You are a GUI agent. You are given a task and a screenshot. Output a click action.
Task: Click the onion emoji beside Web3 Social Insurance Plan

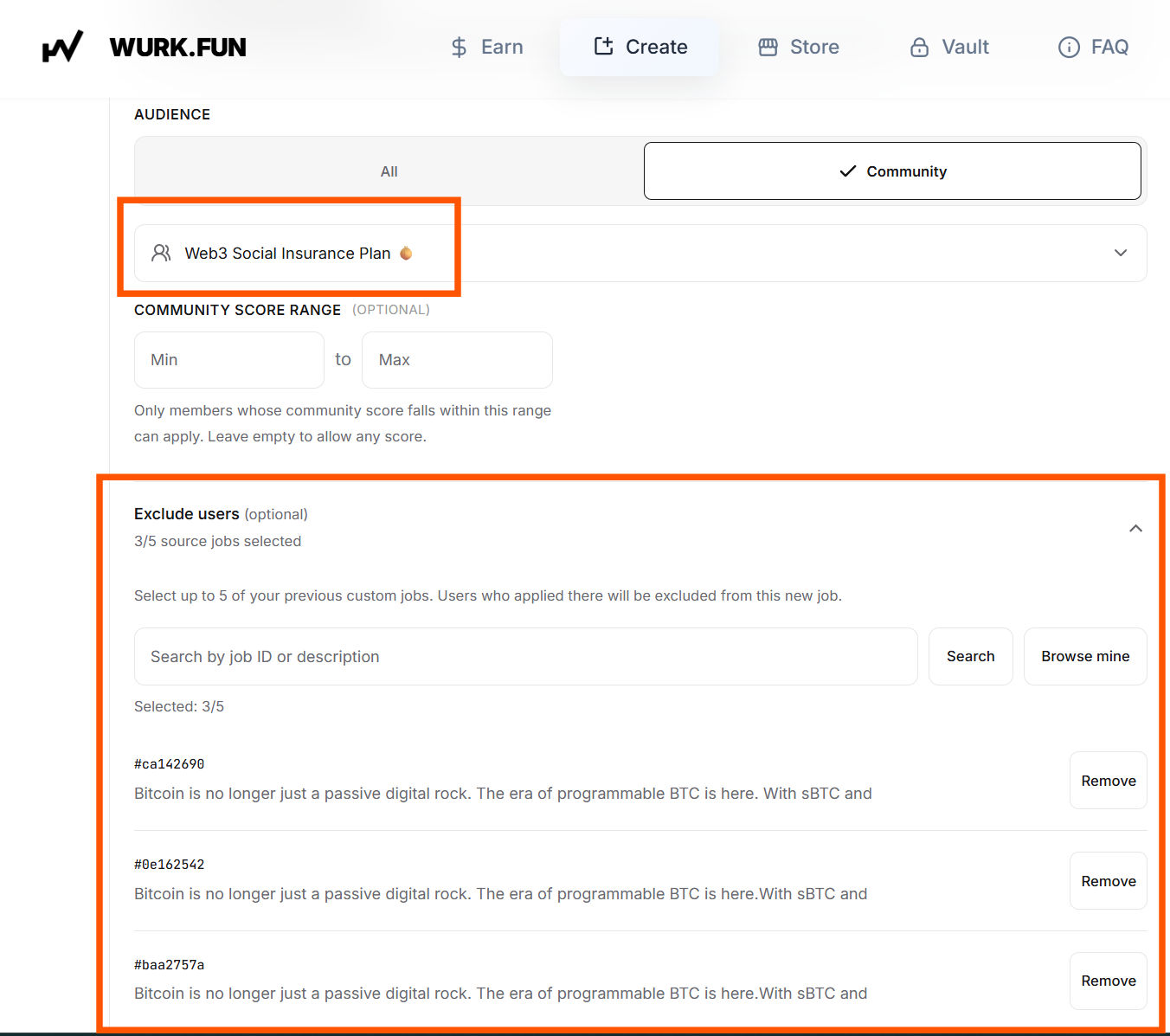point(406,253)
